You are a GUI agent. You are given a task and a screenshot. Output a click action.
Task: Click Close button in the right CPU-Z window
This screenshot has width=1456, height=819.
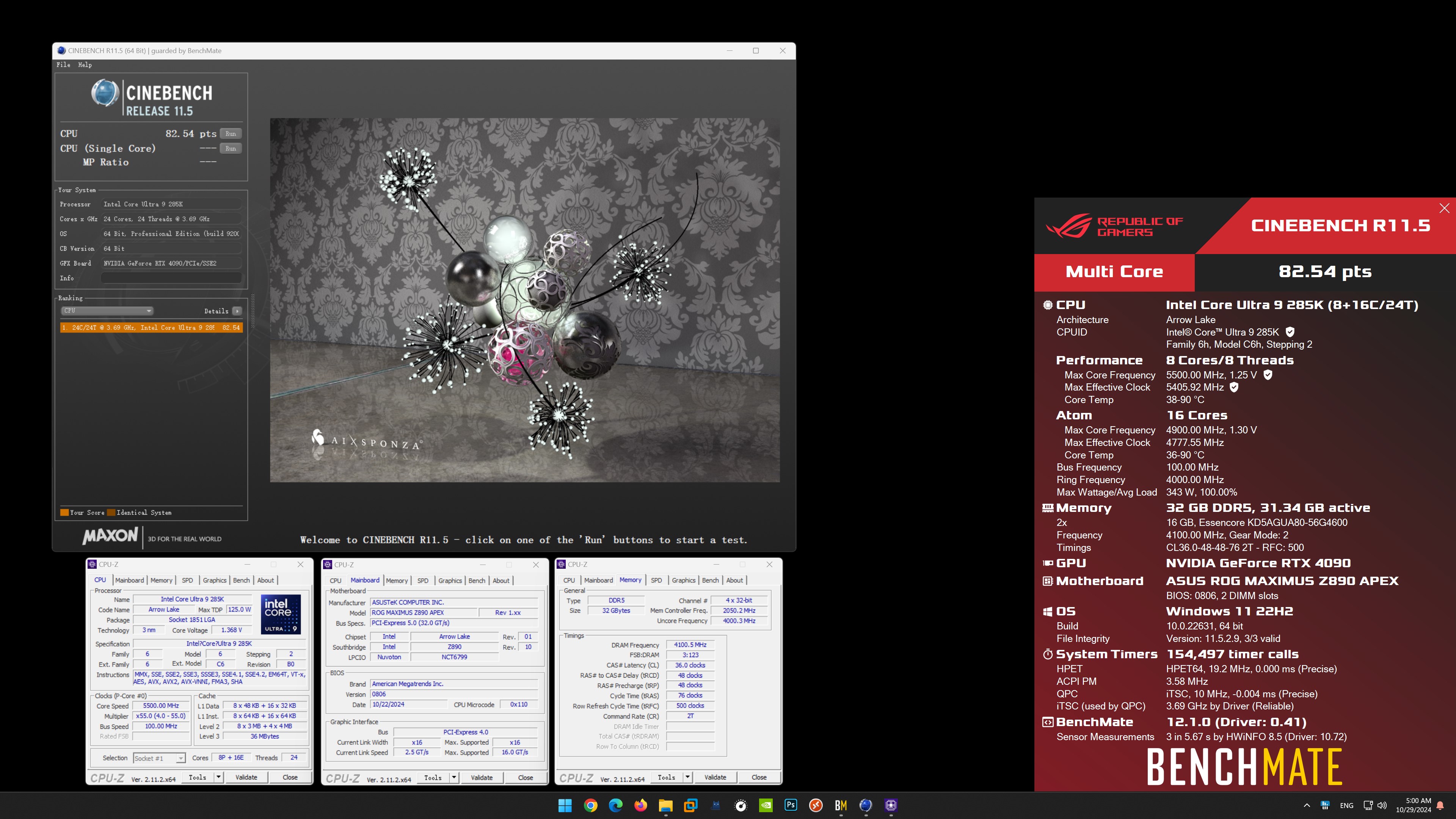(759, 777)
